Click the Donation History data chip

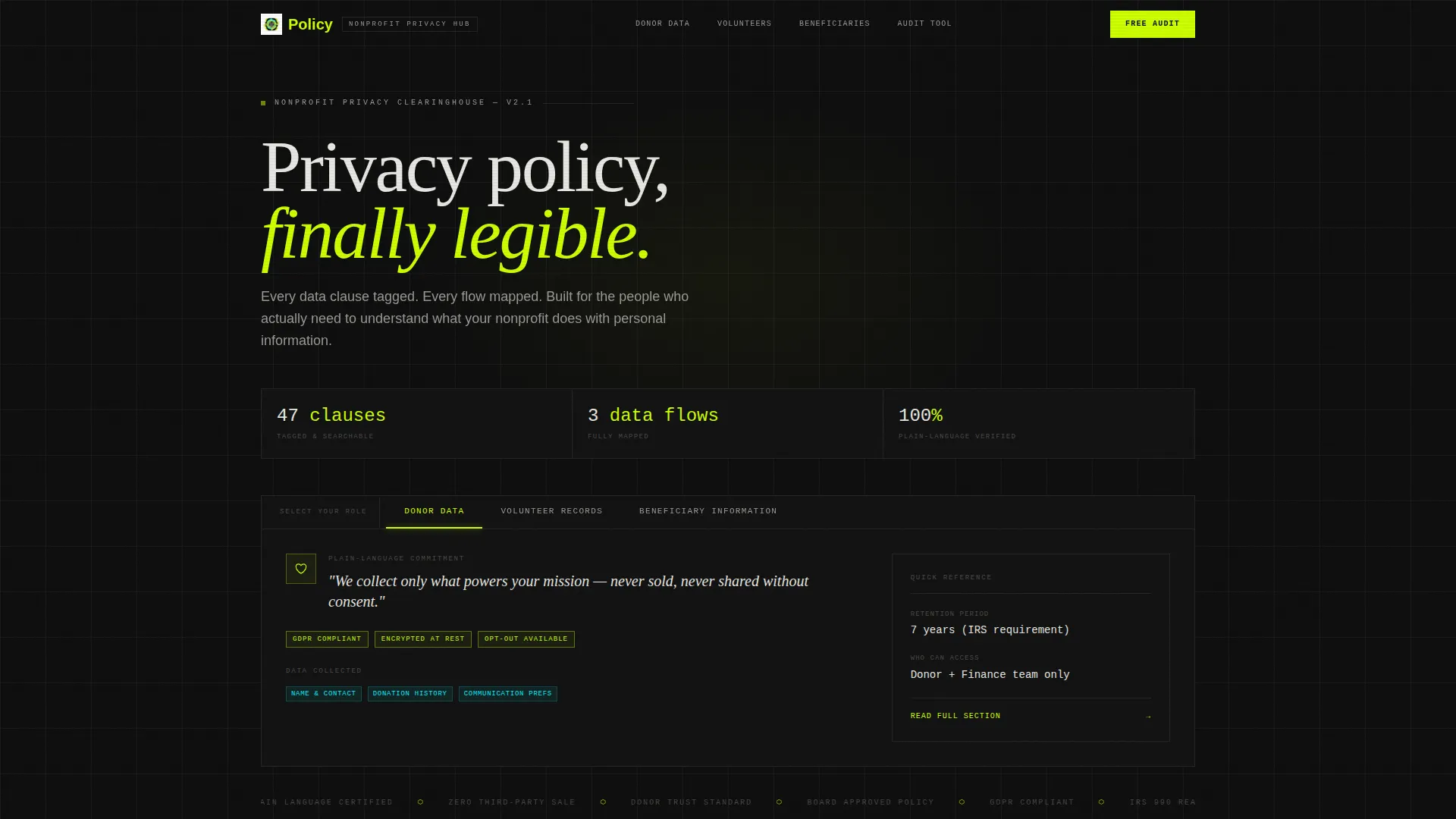click(x=410, y=694)
